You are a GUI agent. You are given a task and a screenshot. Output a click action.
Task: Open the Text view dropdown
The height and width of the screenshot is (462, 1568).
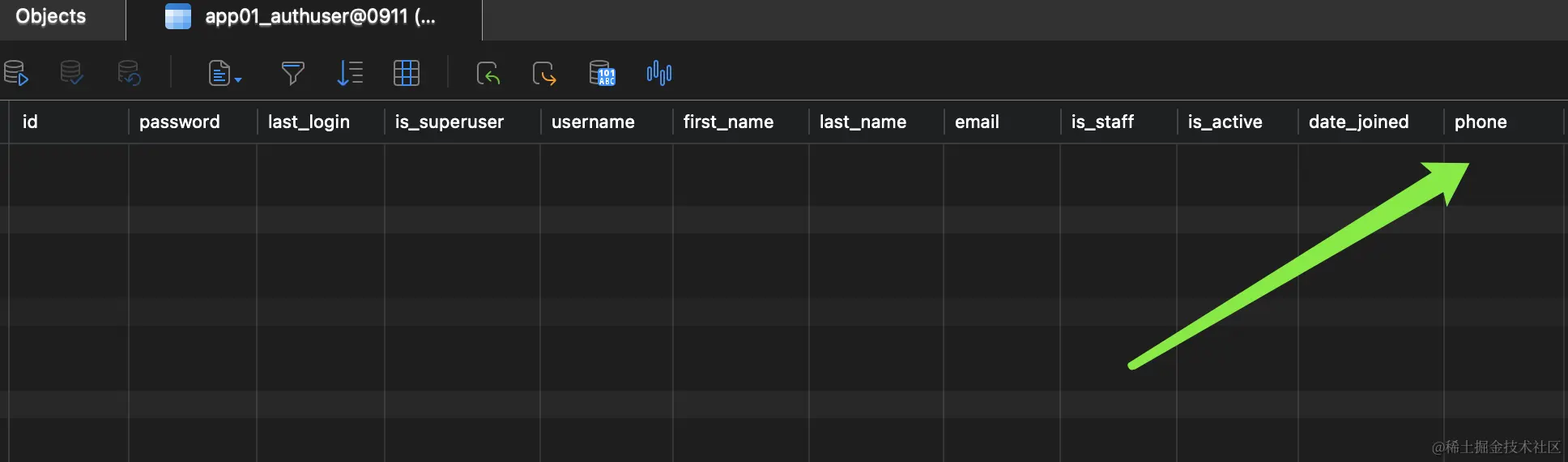224,74
